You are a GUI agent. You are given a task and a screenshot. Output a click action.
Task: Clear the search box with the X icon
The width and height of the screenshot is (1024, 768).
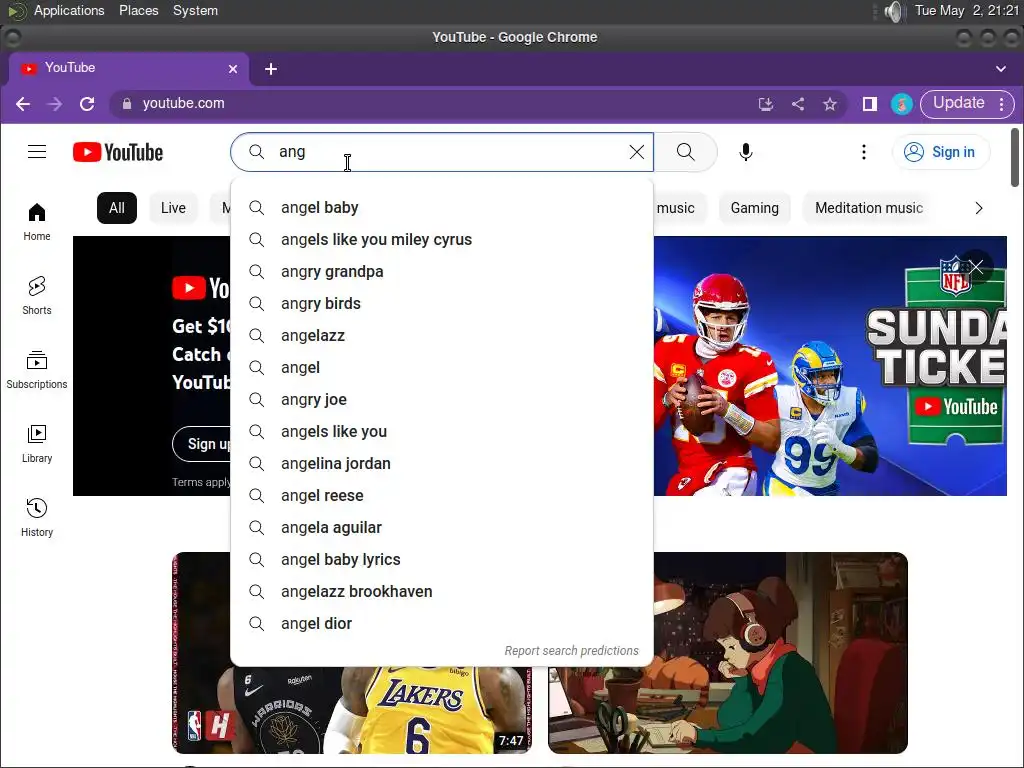click(637, 152)
